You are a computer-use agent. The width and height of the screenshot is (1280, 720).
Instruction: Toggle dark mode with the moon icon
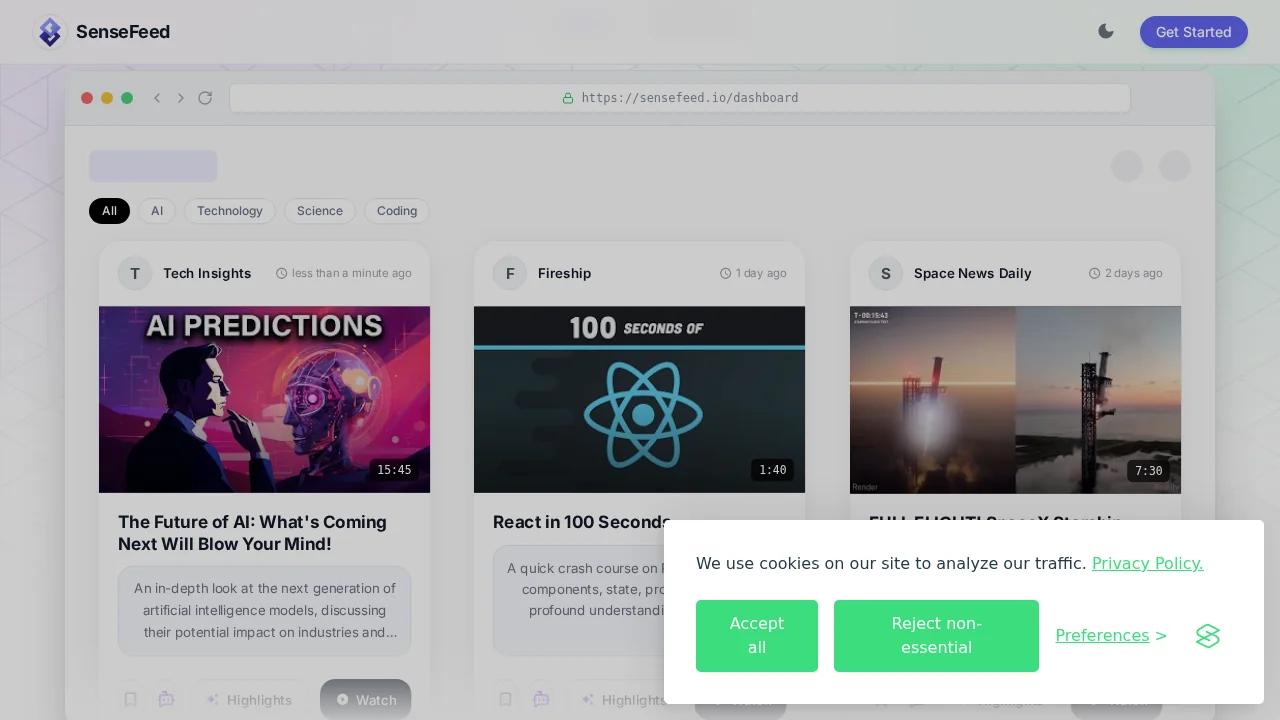tap(1106, 31)
